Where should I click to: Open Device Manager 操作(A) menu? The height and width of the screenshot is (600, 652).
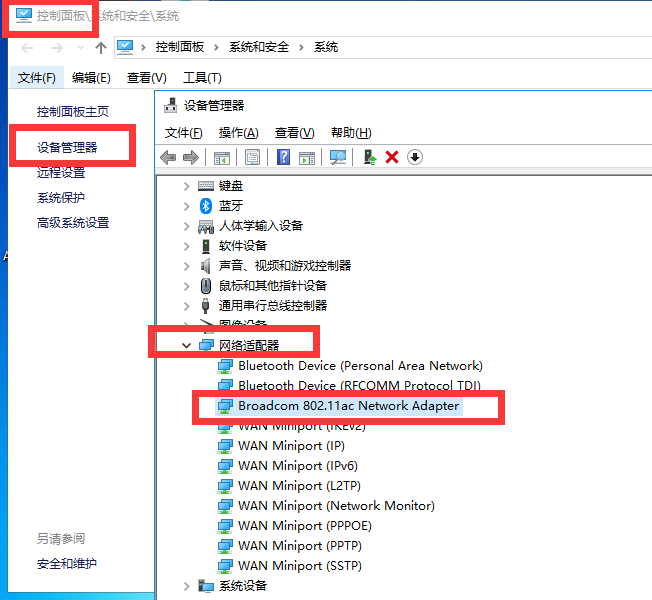[x=238, y=133]
